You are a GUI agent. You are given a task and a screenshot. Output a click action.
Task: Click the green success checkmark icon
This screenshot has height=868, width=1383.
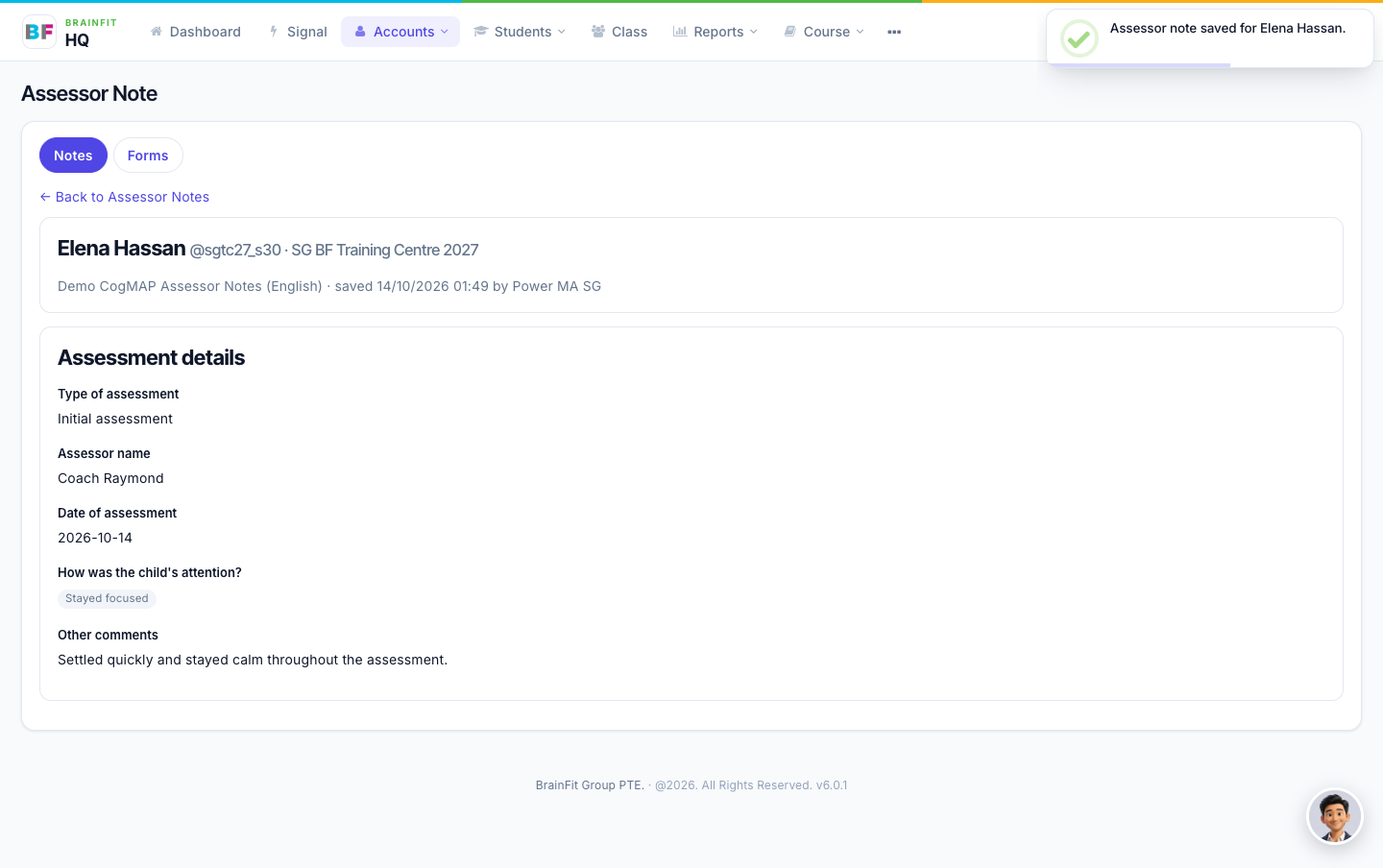point(1080,38)
